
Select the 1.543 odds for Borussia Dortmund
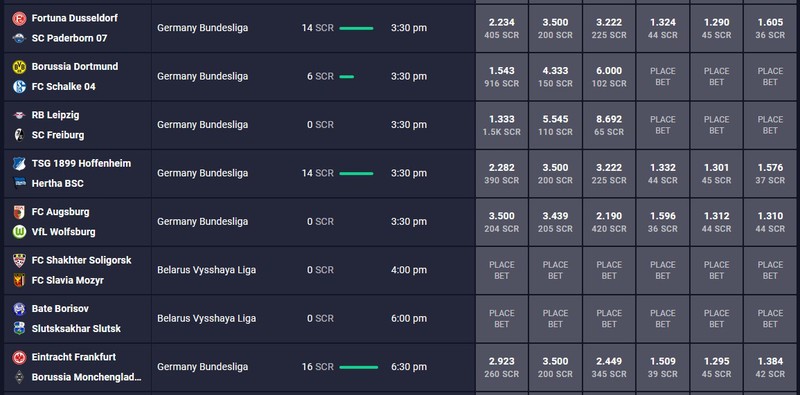[x=502, y=77]
